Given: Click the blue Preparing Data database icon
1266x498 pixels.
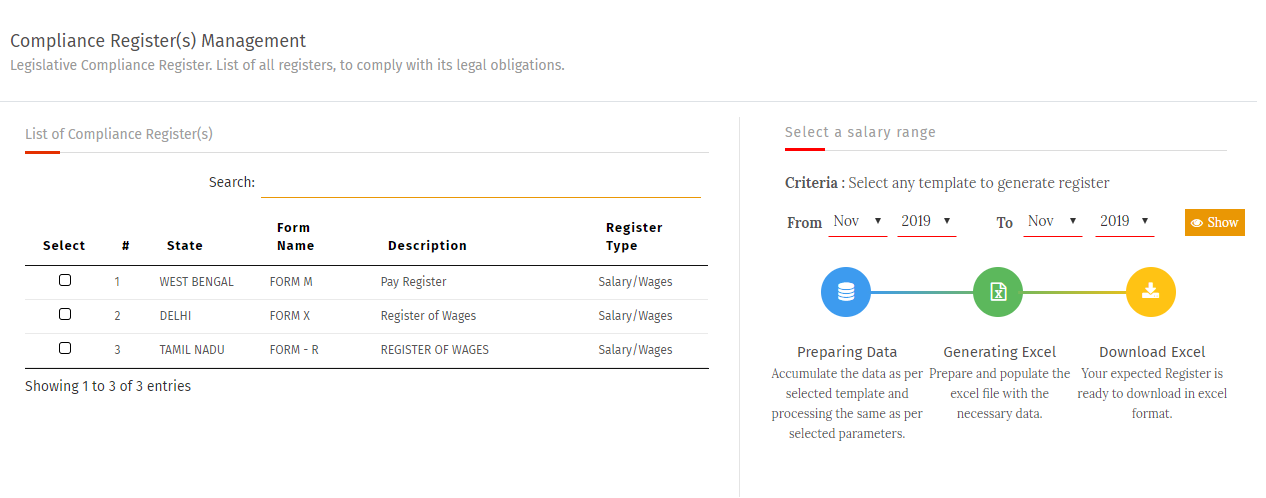Looking at the screenshot, I should [x=846, y=292].
